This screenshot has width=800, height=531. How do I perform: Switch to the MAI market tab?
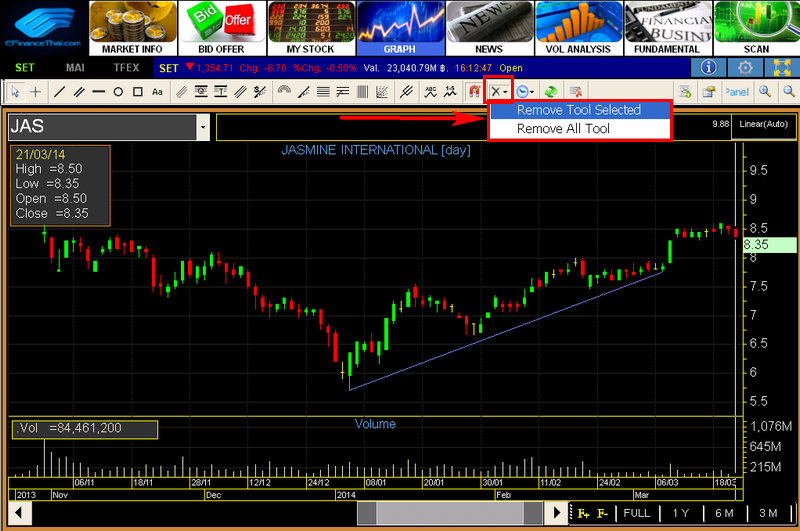(x=75, y=67)
